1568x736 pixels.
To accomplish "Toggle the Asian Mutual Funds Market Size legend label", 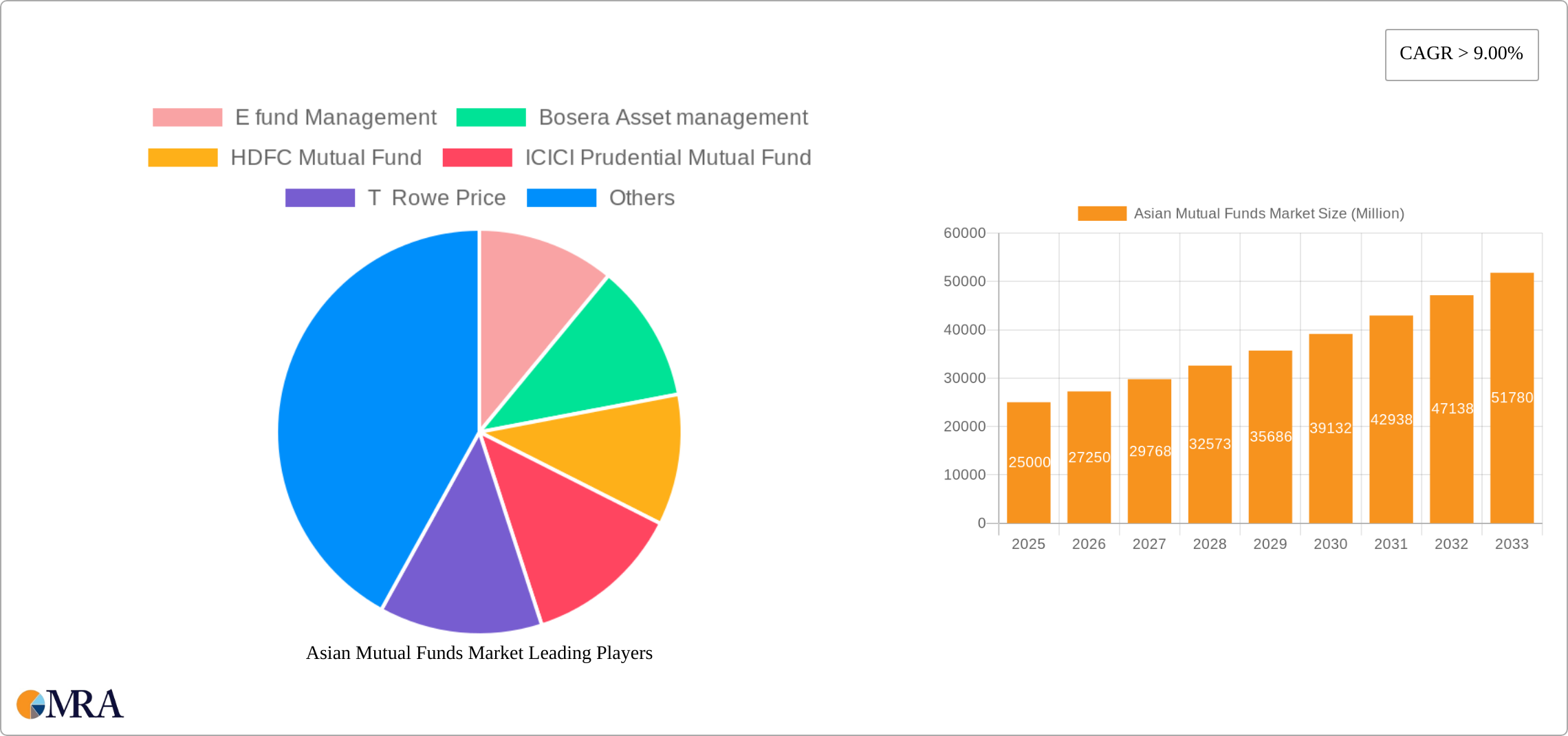I will click(1269, 214).
